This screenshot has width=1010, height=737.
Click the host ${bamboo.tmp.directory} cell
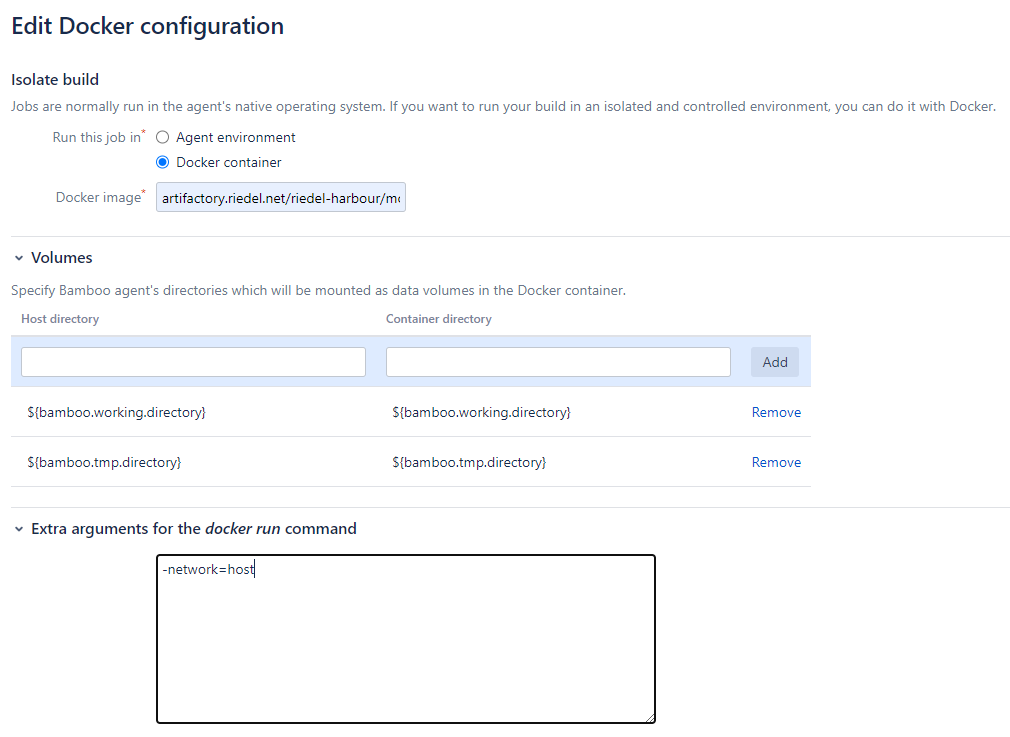click(x=104, y=463)
